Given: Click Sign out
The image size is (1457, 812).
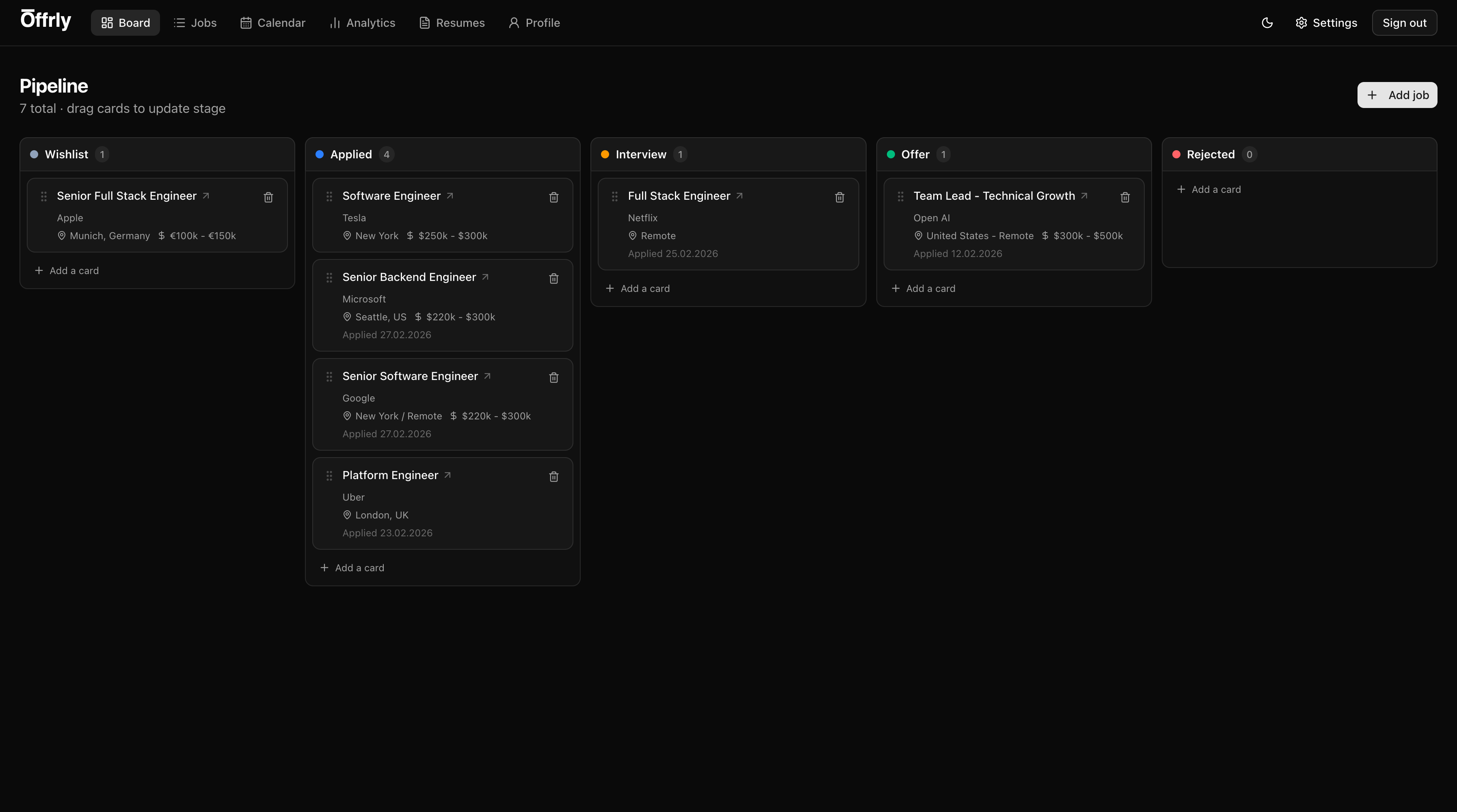Looking at the screenshot, I should [x=1404, y=23].
